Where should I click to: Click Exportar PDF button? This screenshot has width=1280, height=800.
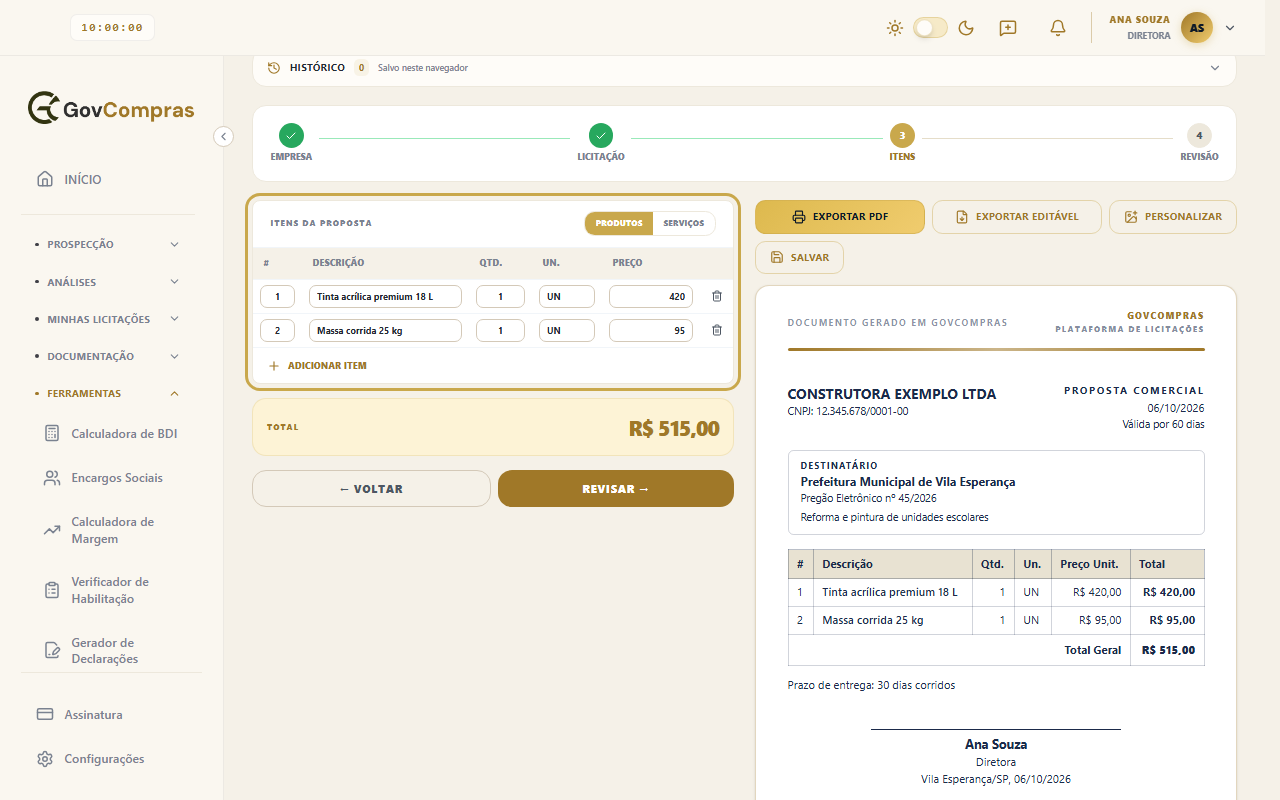tap(840, 217)
